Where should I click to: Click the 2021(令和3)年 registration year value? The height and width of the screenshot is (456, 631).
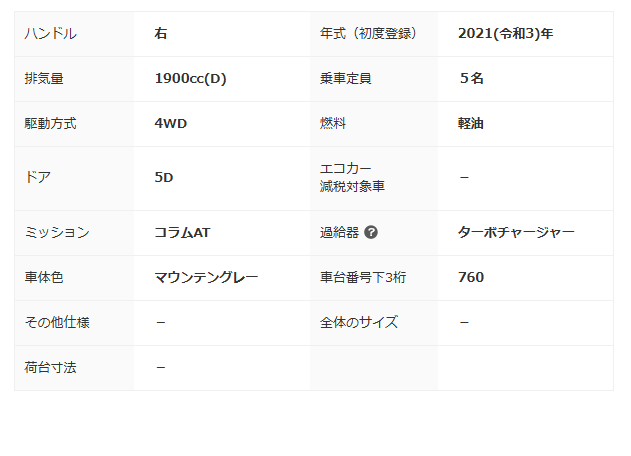point(505,34)
